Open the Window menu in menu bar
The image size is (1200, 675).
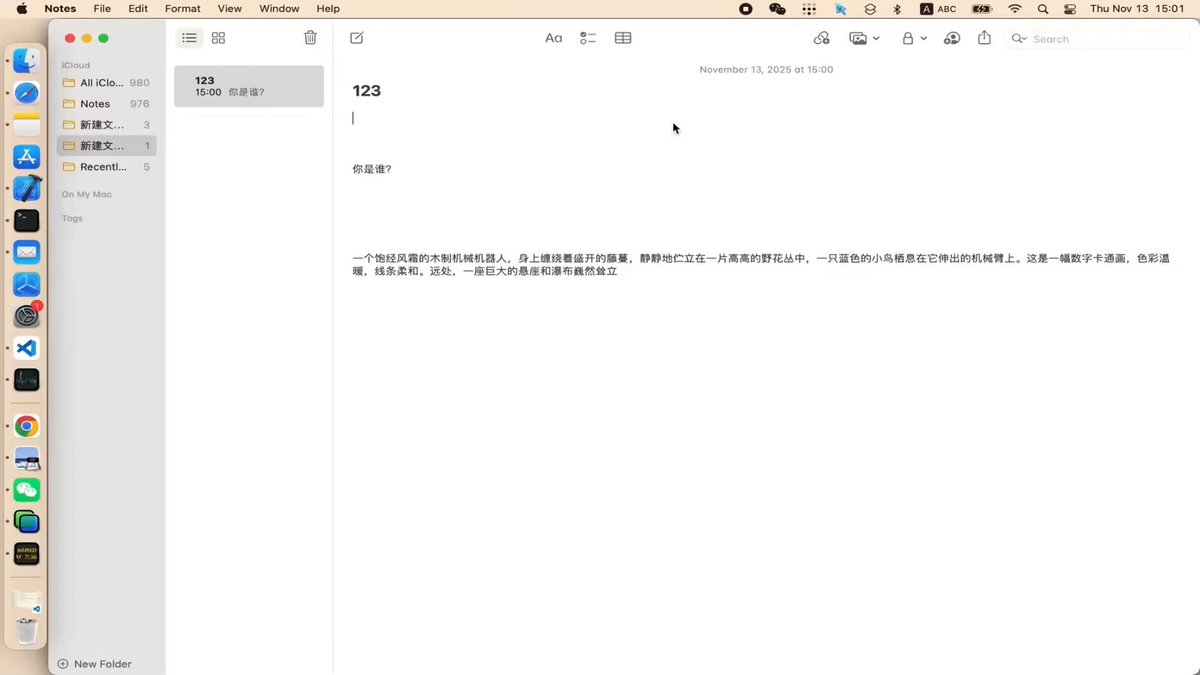pyautogui.click(x=279, y=8)
